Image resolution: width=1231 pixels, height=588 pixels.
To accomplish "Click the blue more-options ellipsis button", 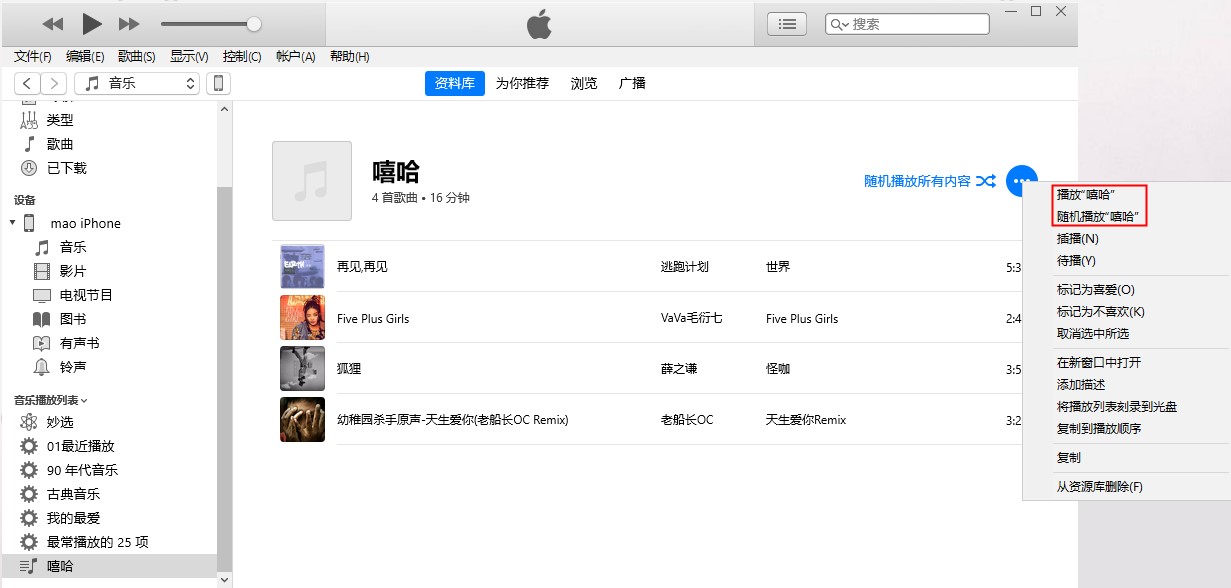I will coord(1021,181).
